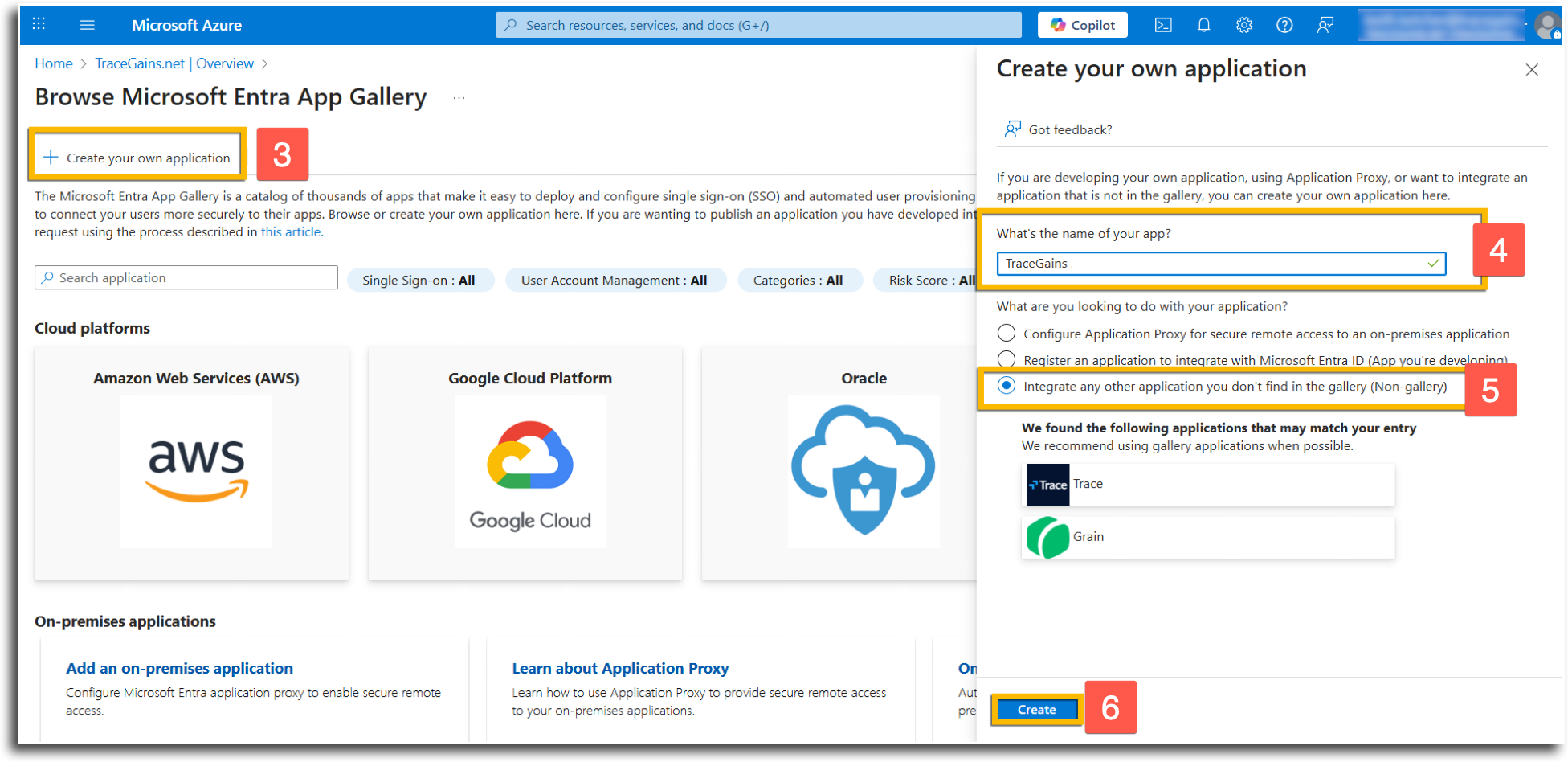The width and height of the screenshot is (1568, 762).
Task: Click the Create button
Action: point(1036,710)
